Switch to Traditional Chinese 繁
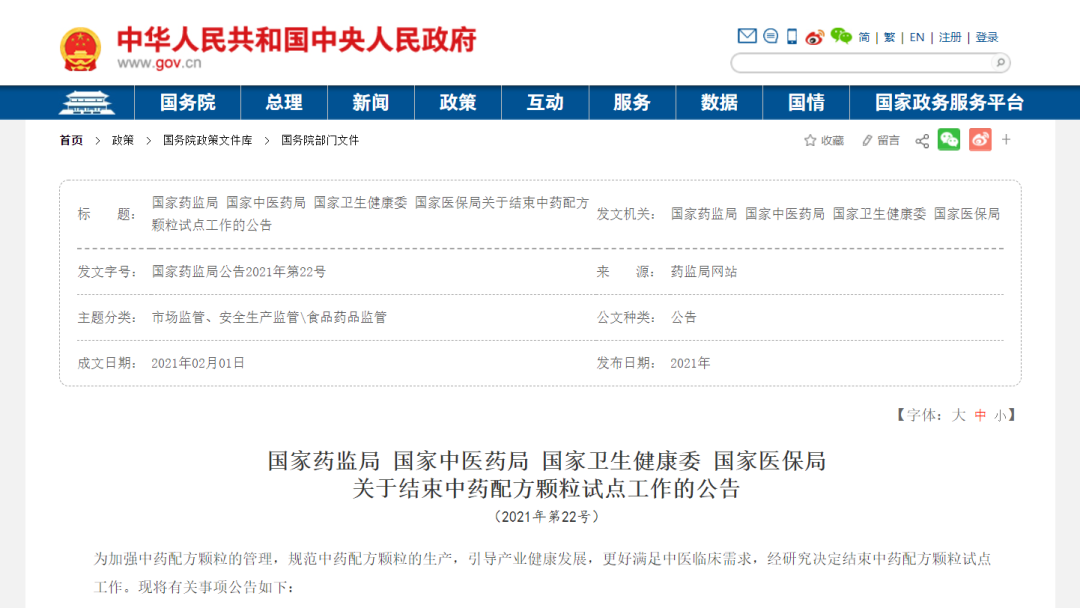This screenshot has width=1080, height=608. pyautogui.click(x=889, y=38)
